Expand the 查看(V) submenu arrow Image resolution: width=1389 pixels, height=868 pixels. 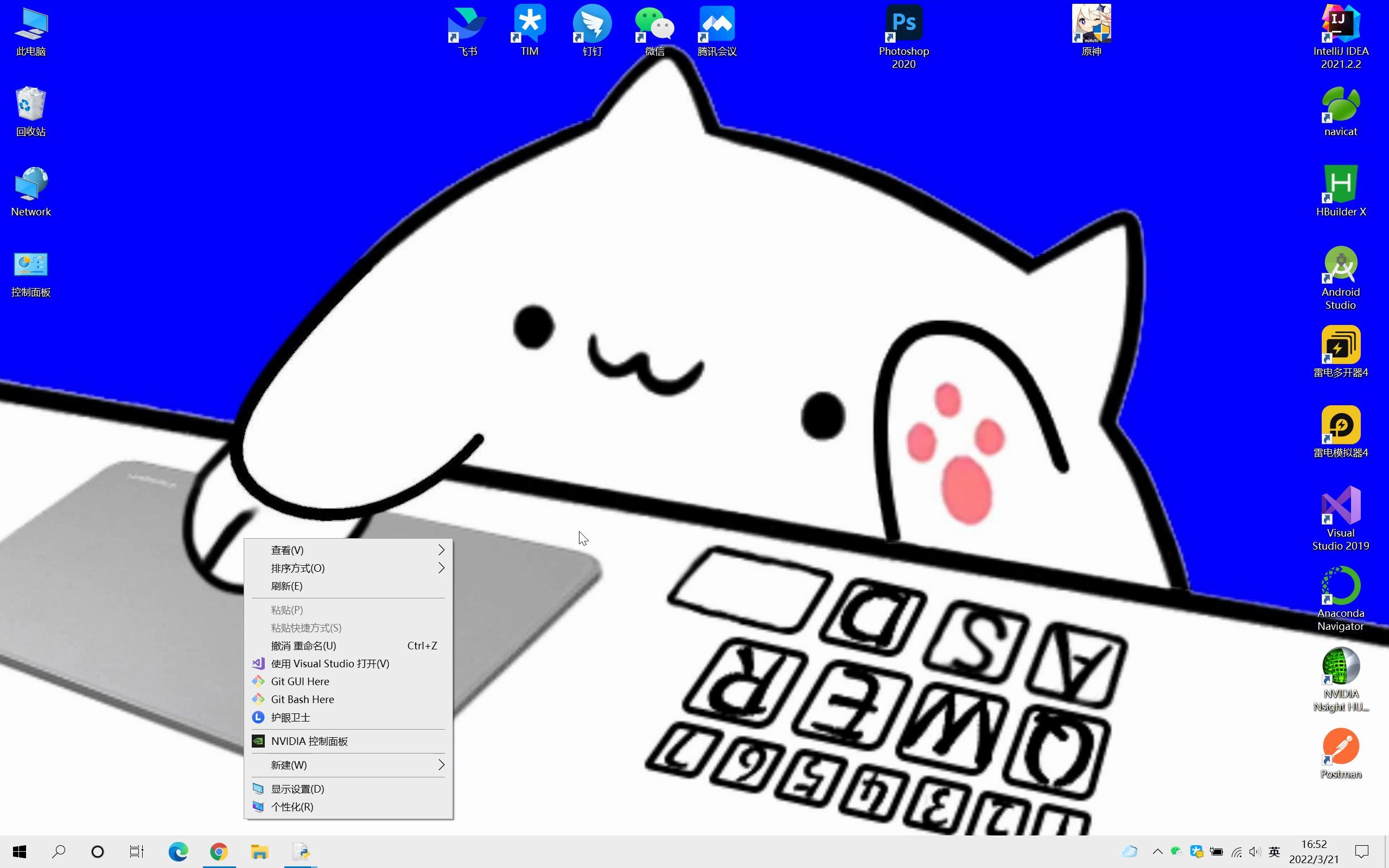point(441,550)
